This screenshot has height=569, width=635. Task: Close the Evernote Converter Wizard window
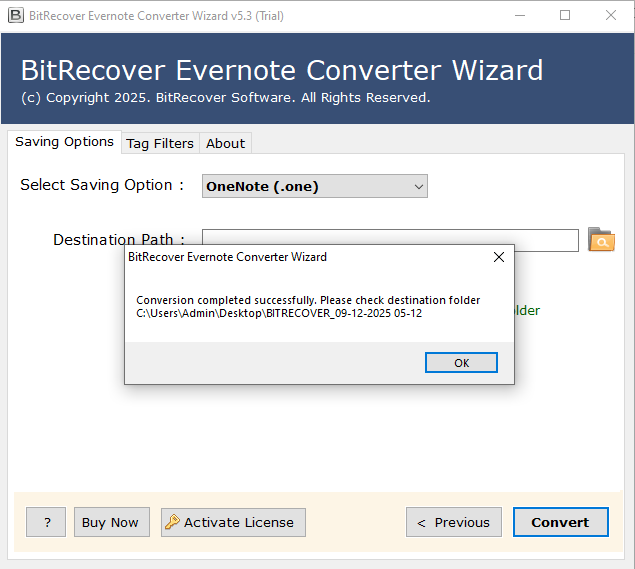[x=611, y=16]
